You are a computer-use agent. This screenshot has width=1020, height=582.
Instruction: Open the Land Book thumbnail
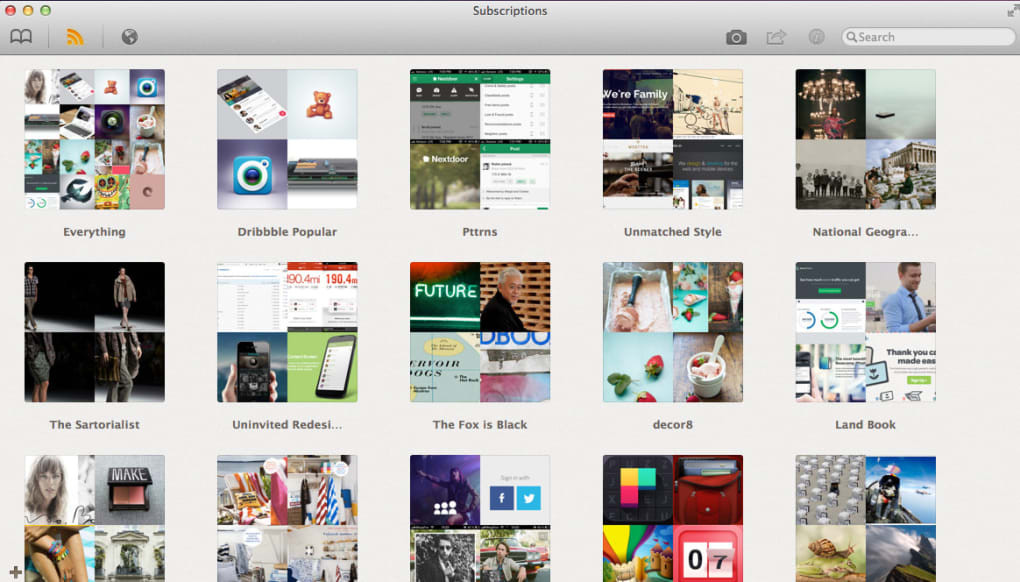(x=865, y=332)
